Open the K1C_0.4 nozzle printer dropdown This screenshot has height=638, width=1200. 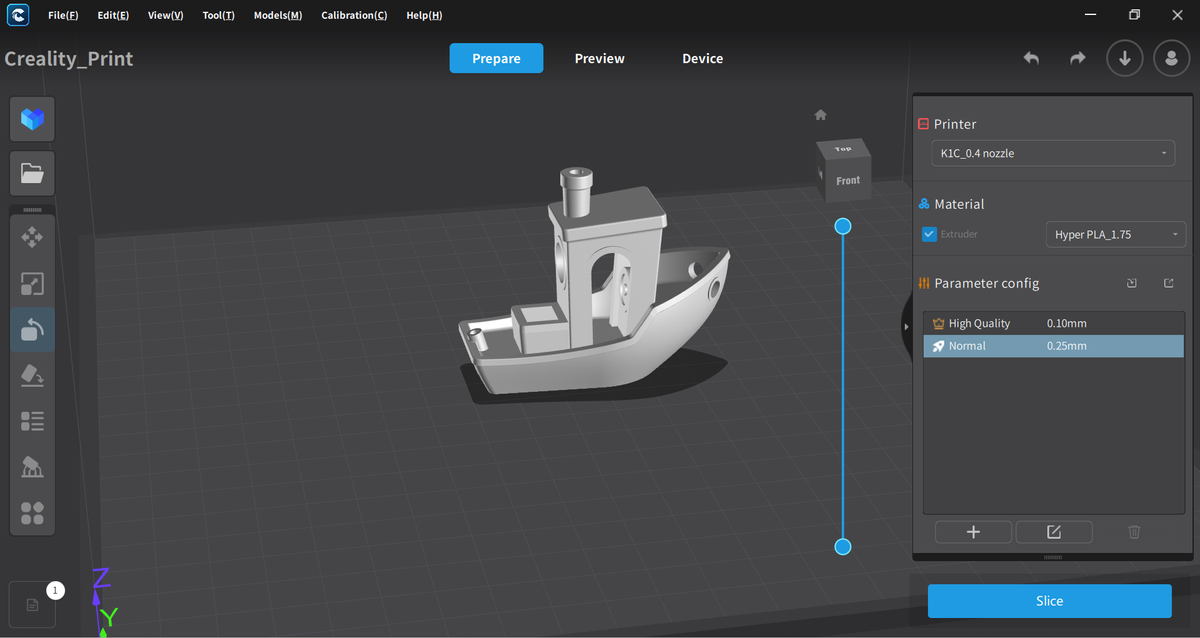pyautogui.click(x=1052, y=153)
